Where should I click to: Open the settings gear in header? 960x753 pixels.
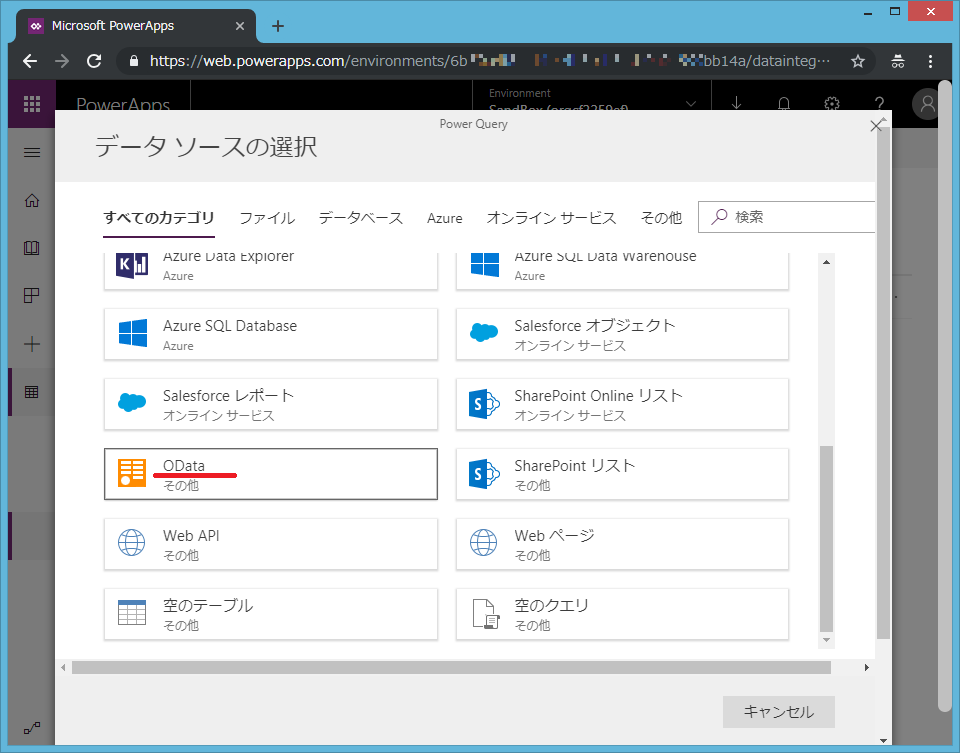(x=831, y=103)
